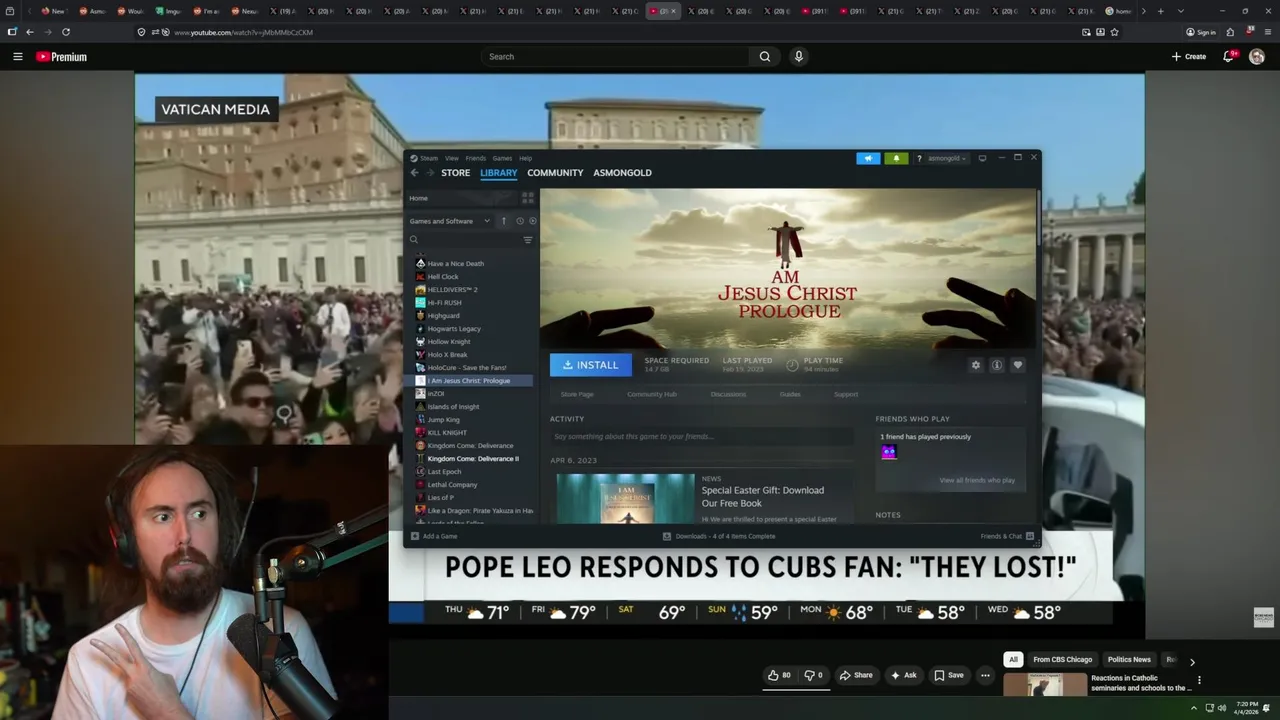The width and height of the screenshot is (1280, 720).
Task: Open the ASMONGOLD profile section in Steam
Action: (622, 173)
